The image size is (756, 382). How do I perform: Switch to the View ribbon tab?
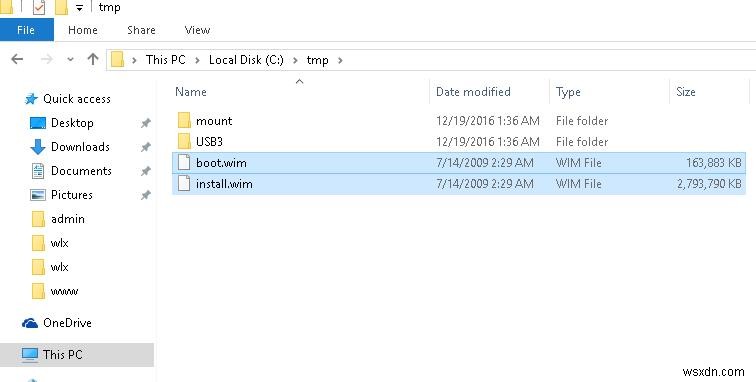coord(197,30)
